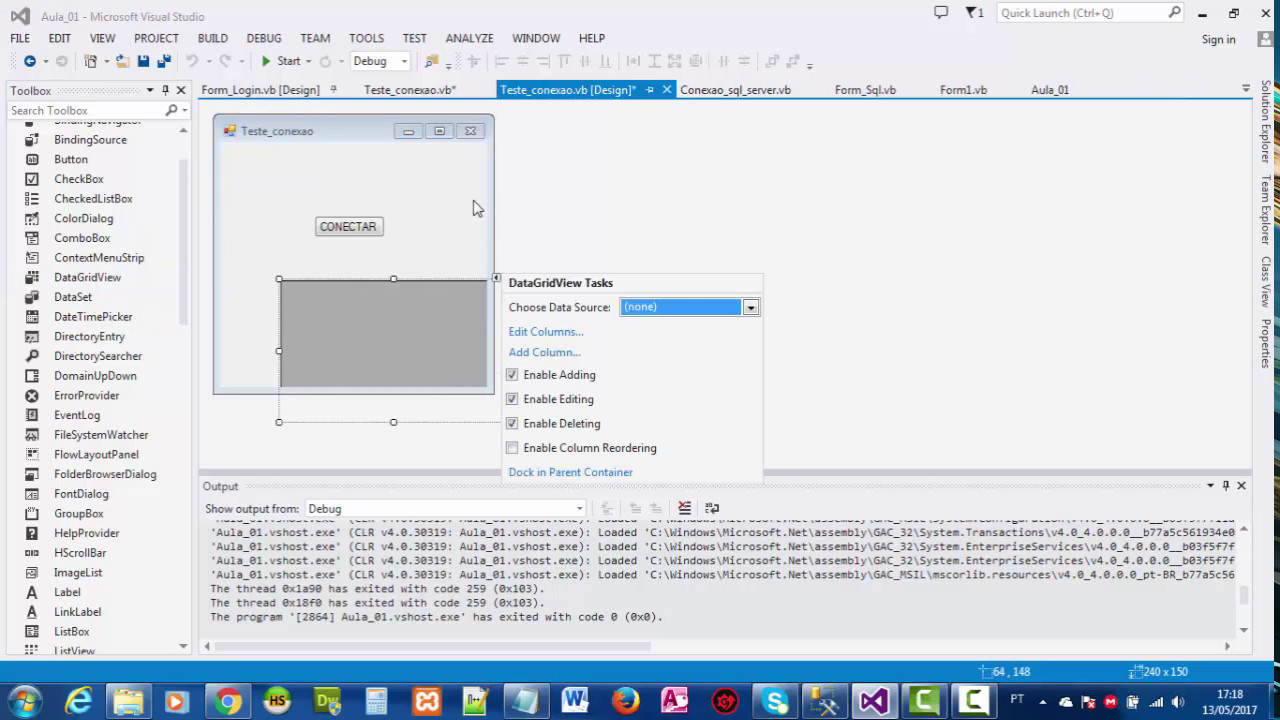Select FolderBrowserDialog control in Toolbox
Viewport: 1280px width, 720px height.
coord(105,474)
